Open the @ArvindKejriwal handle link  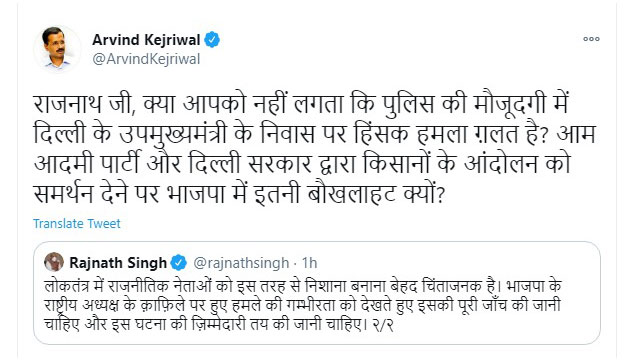click(x=146, y=59)
